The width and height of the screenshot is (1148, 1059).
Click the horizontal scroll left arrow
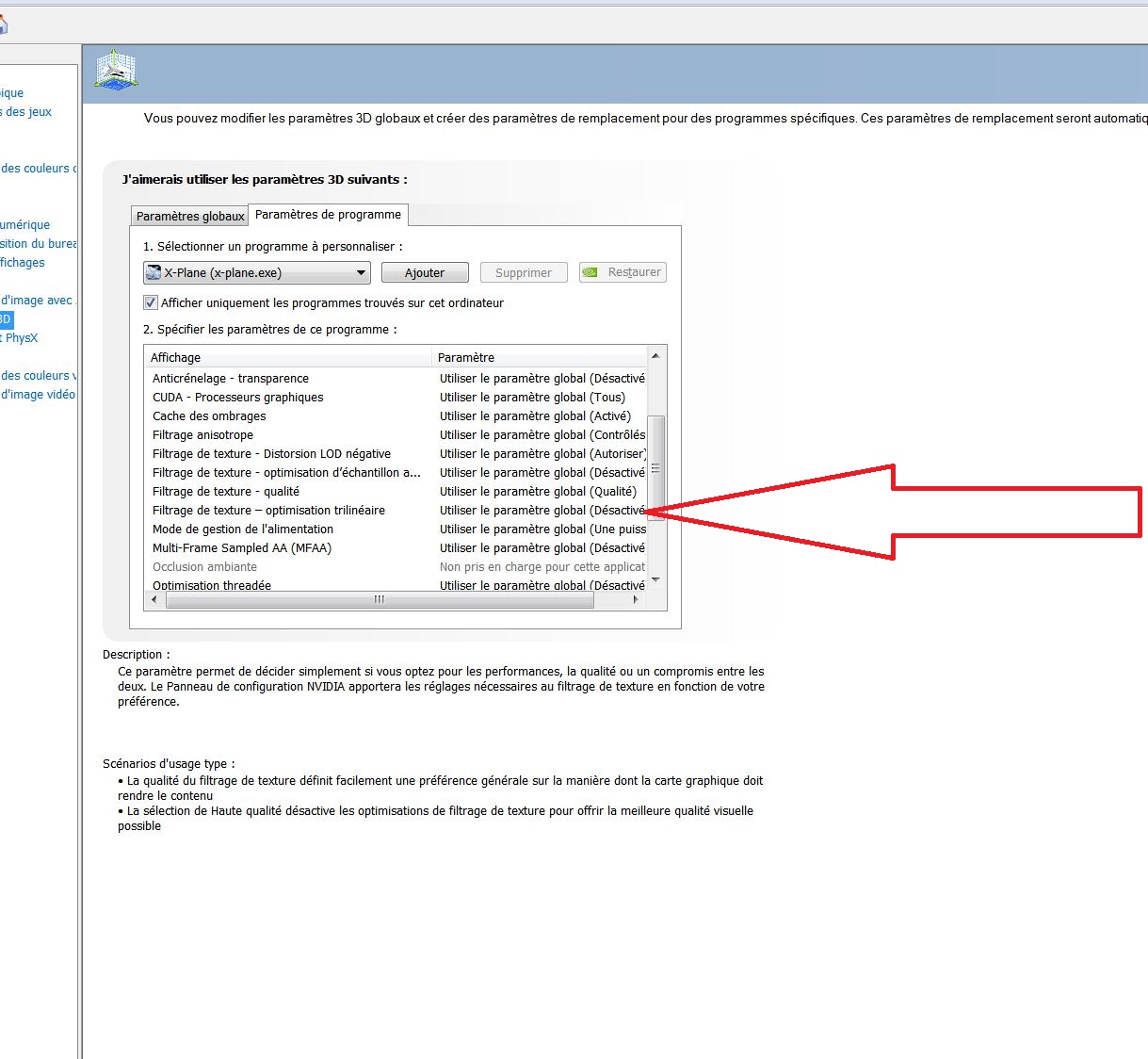coord(154,599)
